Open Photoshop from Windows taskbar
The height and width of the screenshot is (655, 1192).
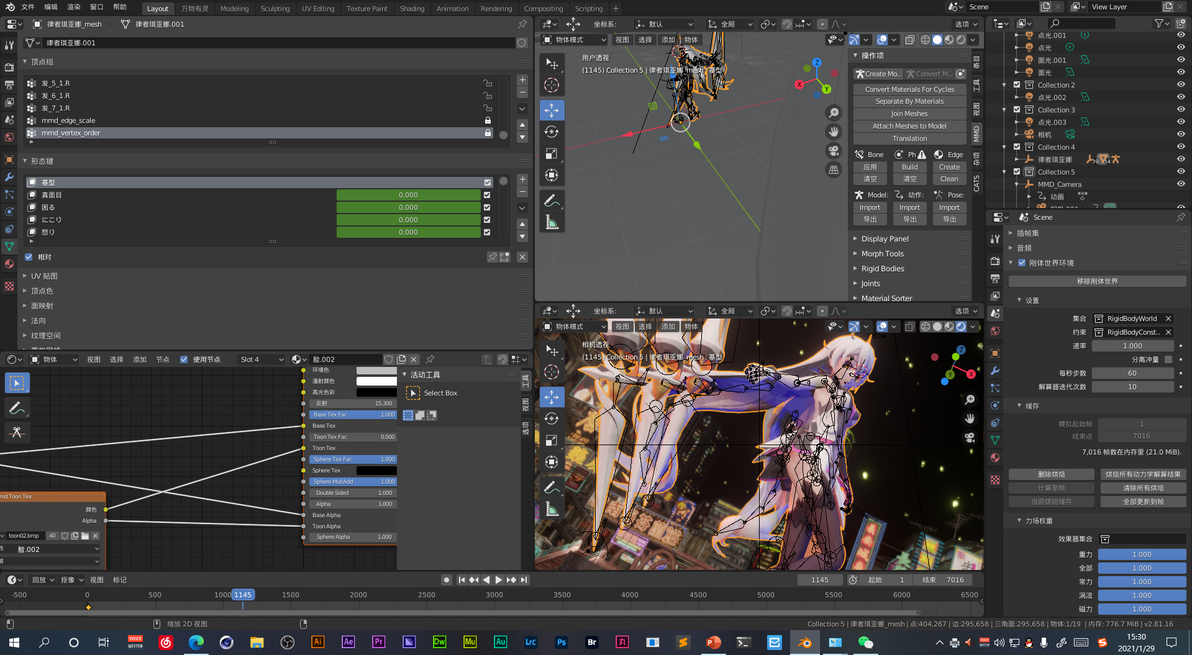click(x=561, y=642)
